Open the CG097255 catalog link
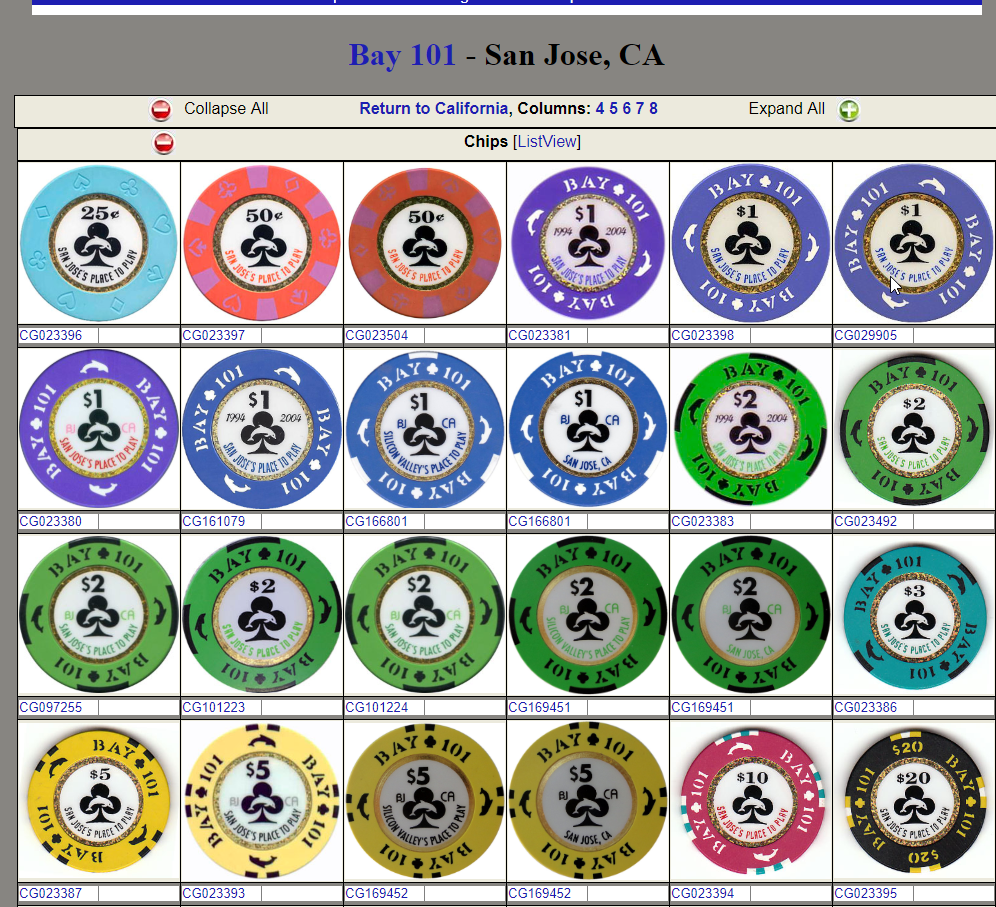Screen dimensions: 996x907 [50, 708]
